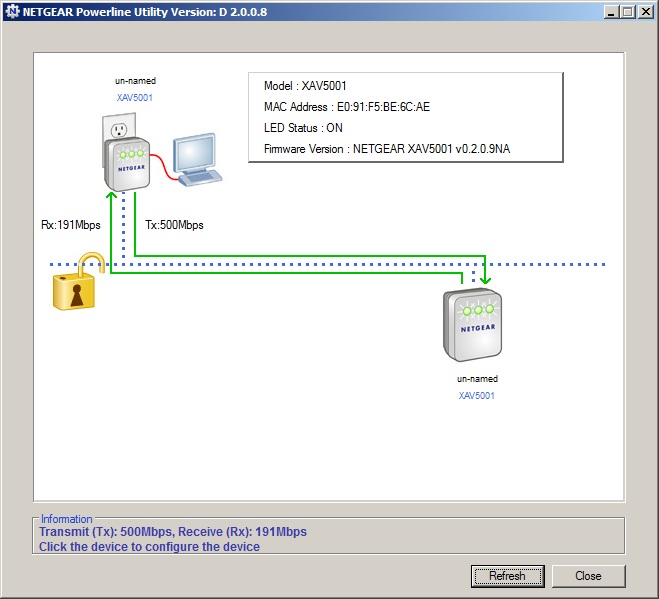Click the un-named label below the lower-right adapter
Screen dimensions: 659x599
(x=477, y=379)
